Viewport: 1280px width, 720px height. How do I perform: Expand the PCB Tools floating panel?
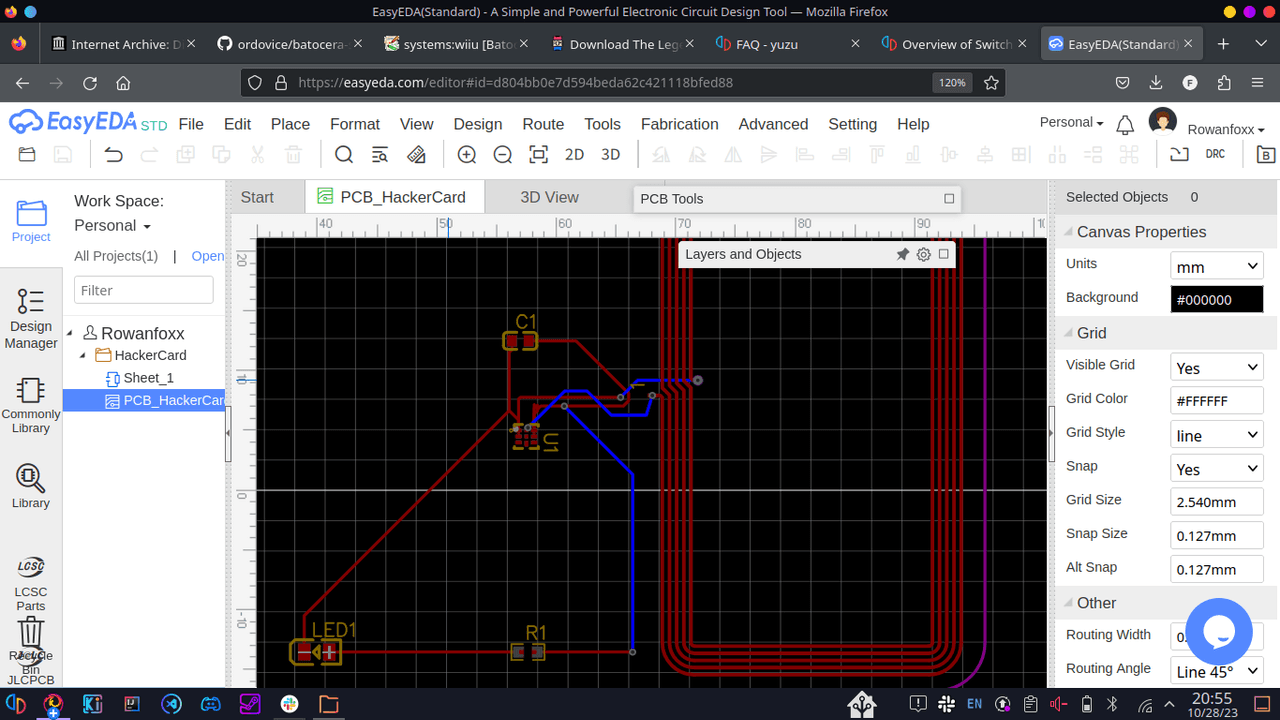949,199
